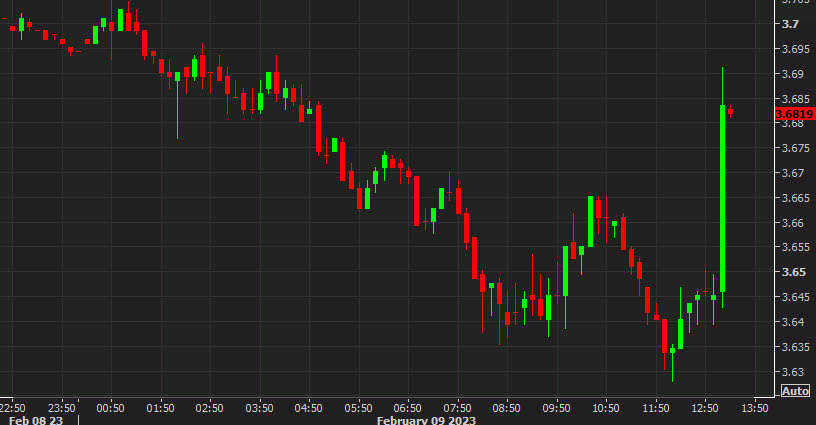Click the red 3.6819 current price label
The width and height of the screenshot is (816, 425).
794,114
